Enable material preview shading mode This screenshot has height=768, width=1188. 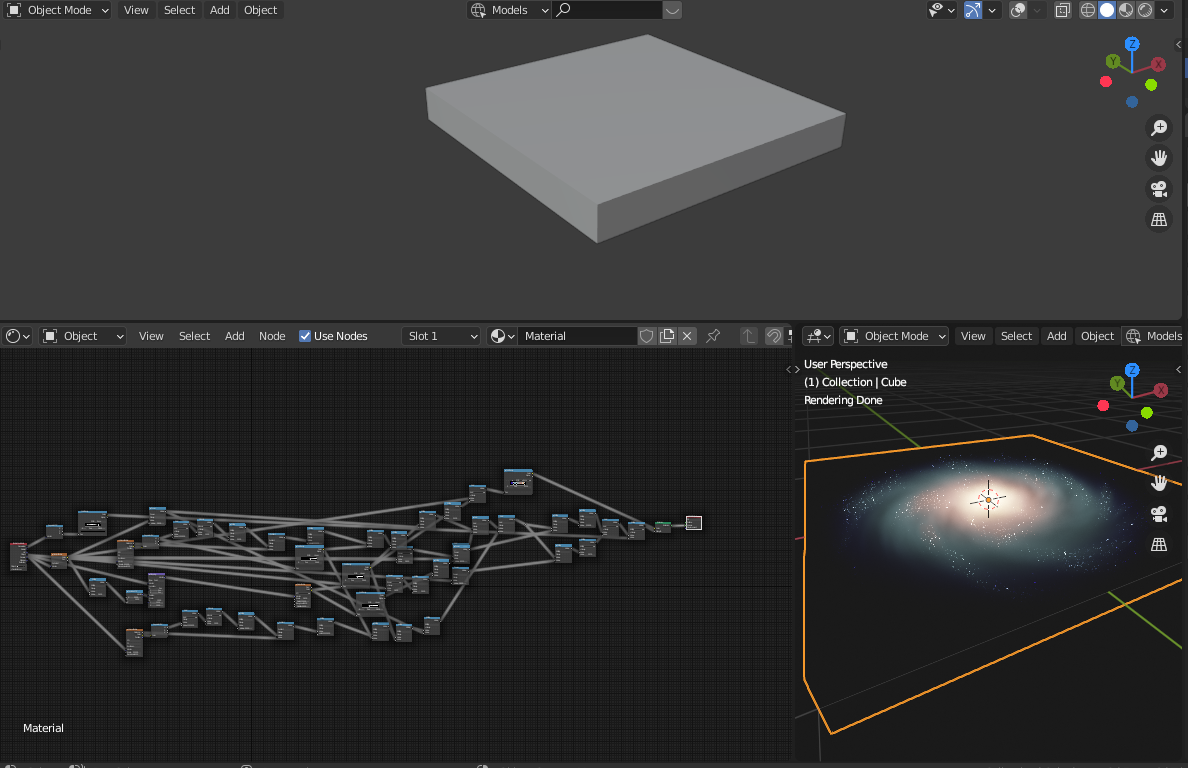pos(1127,10)
